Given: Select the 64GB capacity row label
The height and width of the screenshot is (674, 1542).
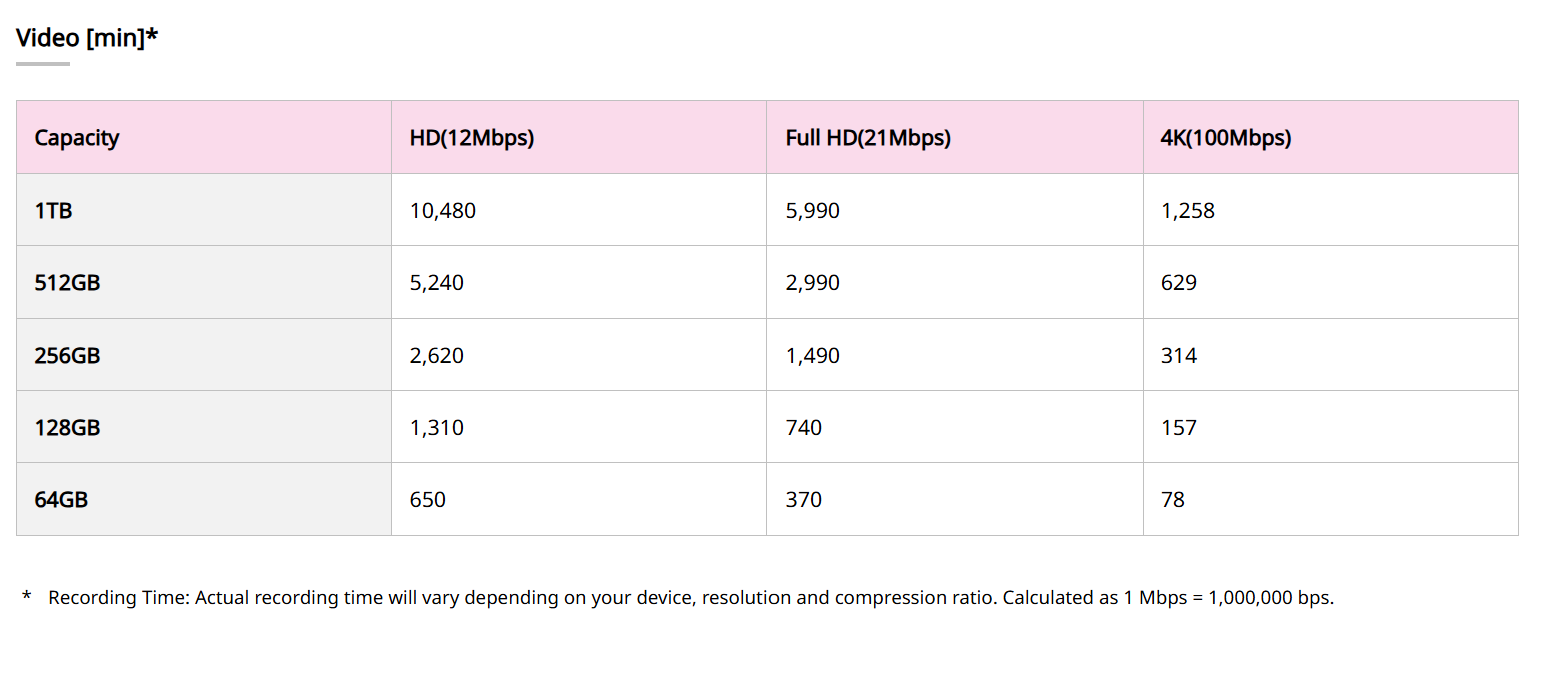Looking at the screenshot, I should pyautogui.click(x=61, y=499).
